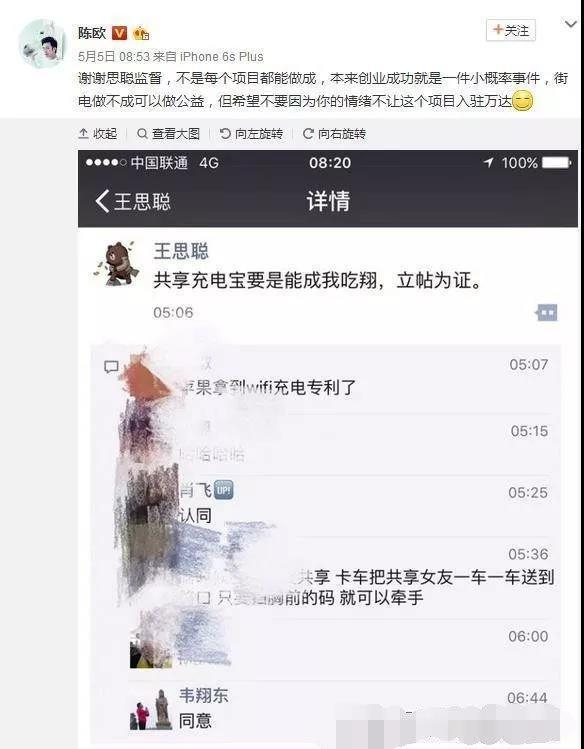Collapse the image with 收起
This screenshot has width=584, height=749.
click(x=98, y=134)
